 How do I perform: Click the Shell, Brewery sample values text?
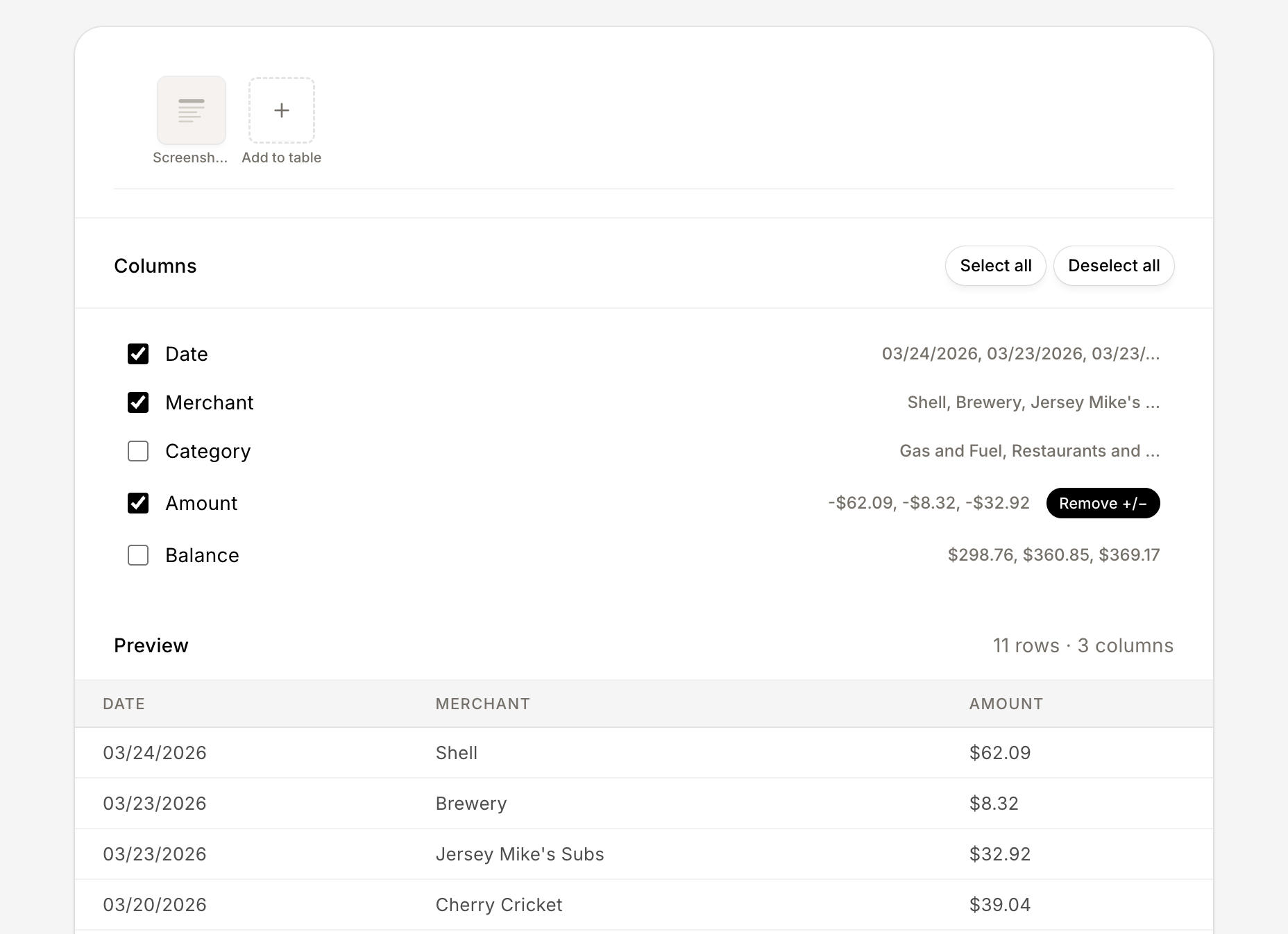point(1034,402)
